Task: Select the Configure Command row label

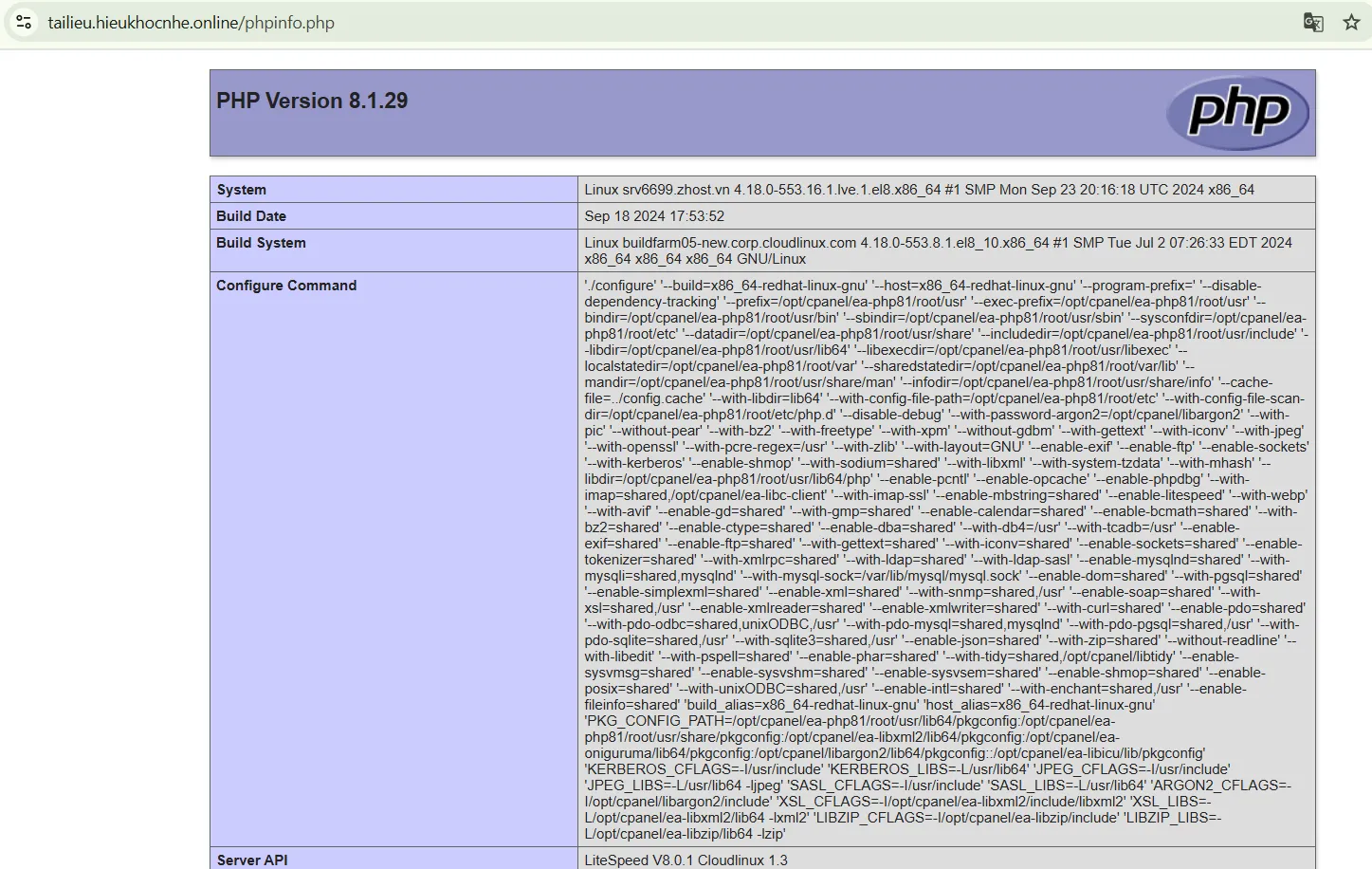Action: tap(286, 286)
